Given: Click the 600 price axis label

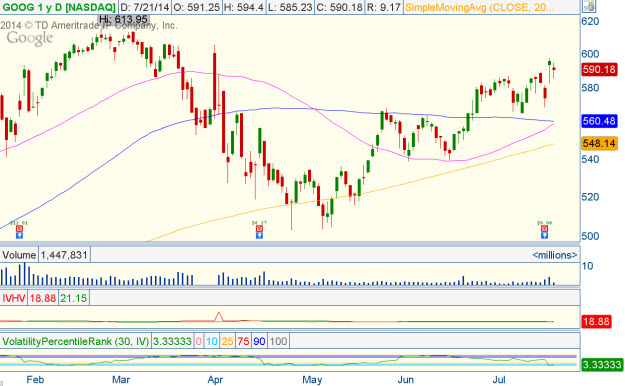Looking at the screenshot, I should pos(590,54).
